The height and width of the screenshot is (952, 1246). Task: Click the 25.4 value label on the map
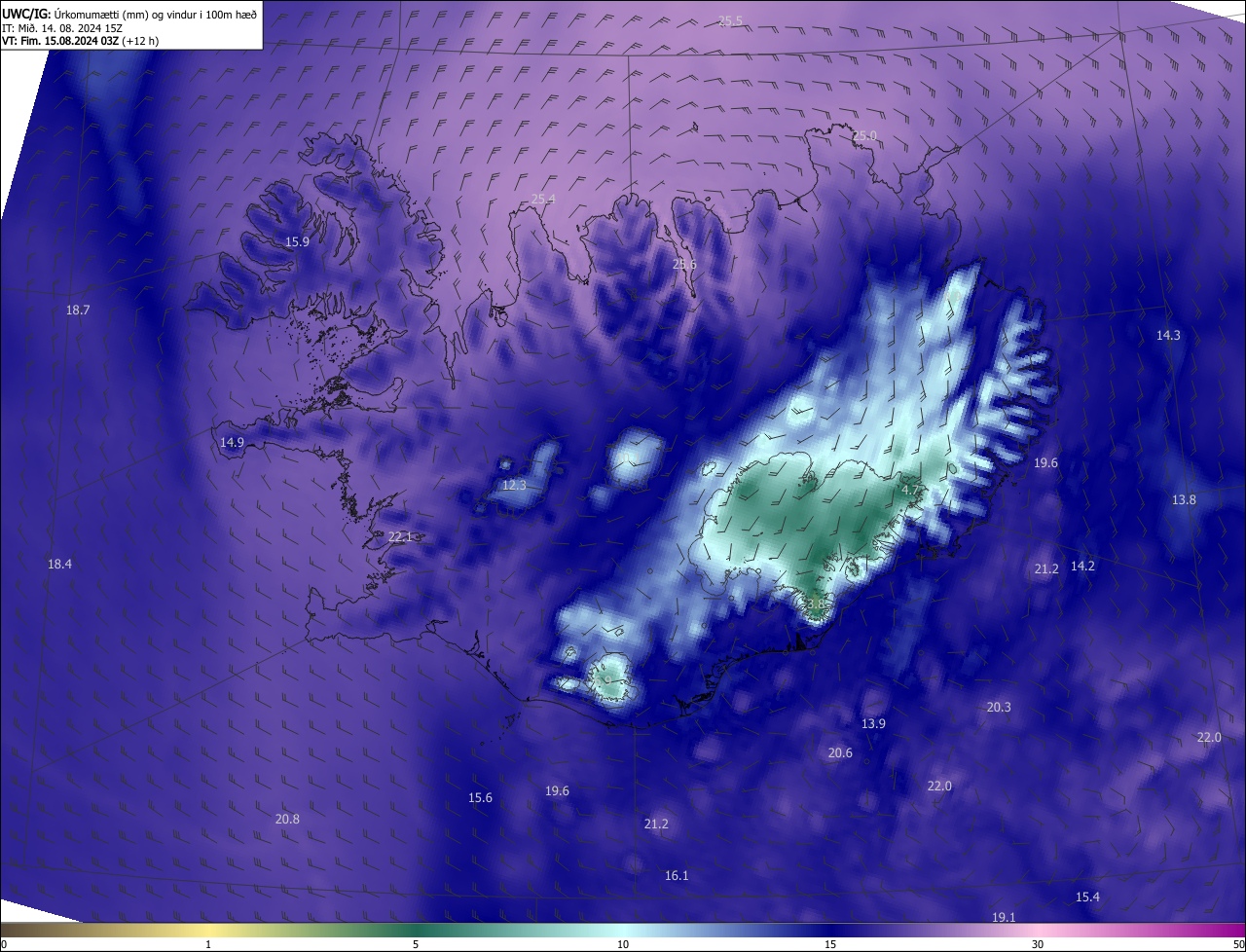pyautogui.click(x=543, y=200)
